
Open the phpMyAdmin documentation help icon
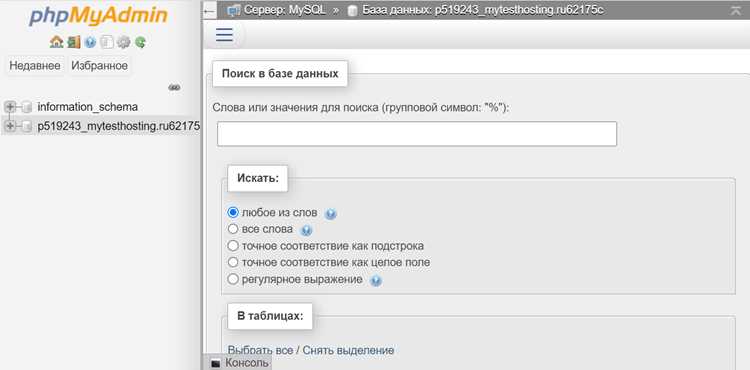[90, 43]
